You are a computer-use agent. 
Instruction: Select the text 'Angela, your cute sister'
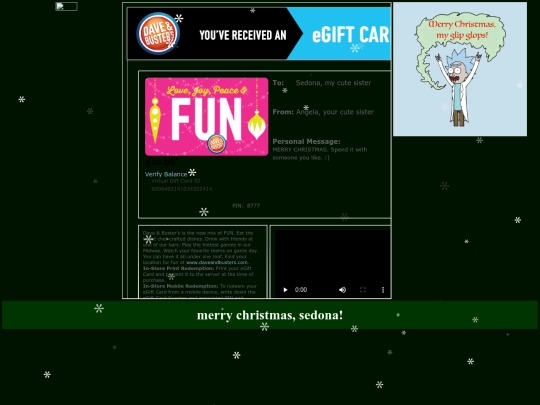pos(335,112)
